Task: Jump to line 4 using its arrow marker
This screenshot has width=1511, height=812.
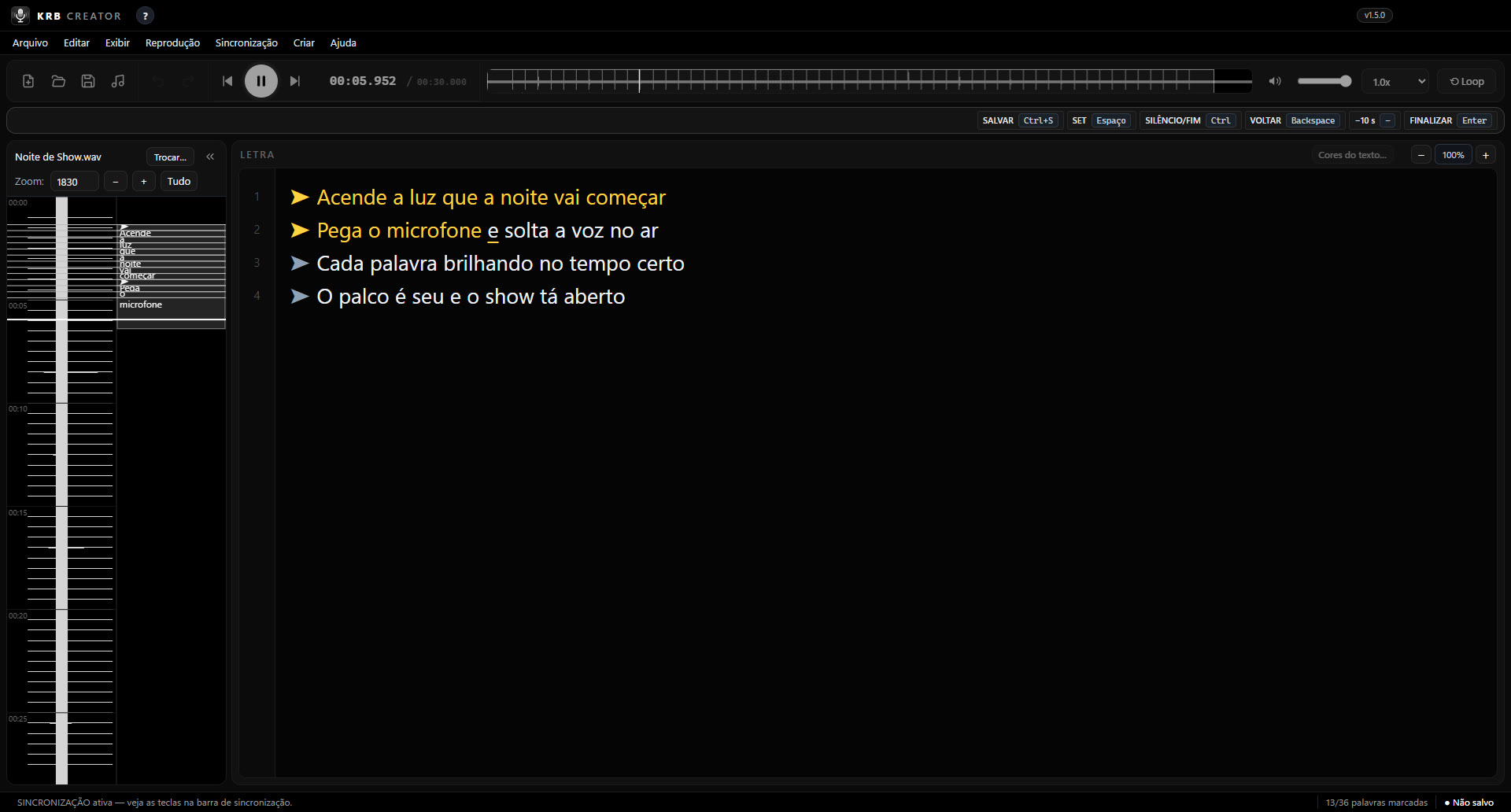Action: tap(299, 296)
